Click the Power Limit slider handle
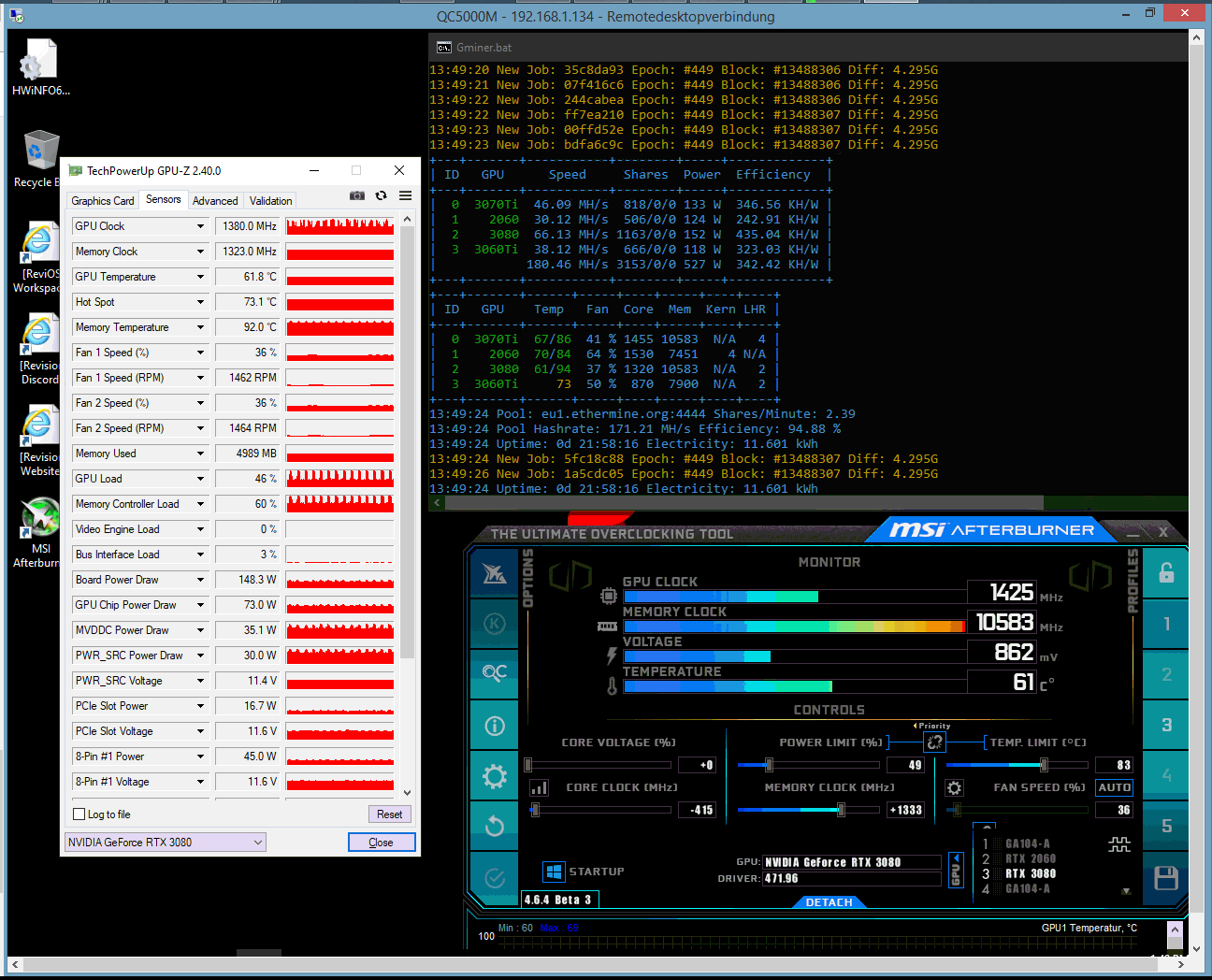The height and width of the screenshot is (980, 1212). point(769,765)
